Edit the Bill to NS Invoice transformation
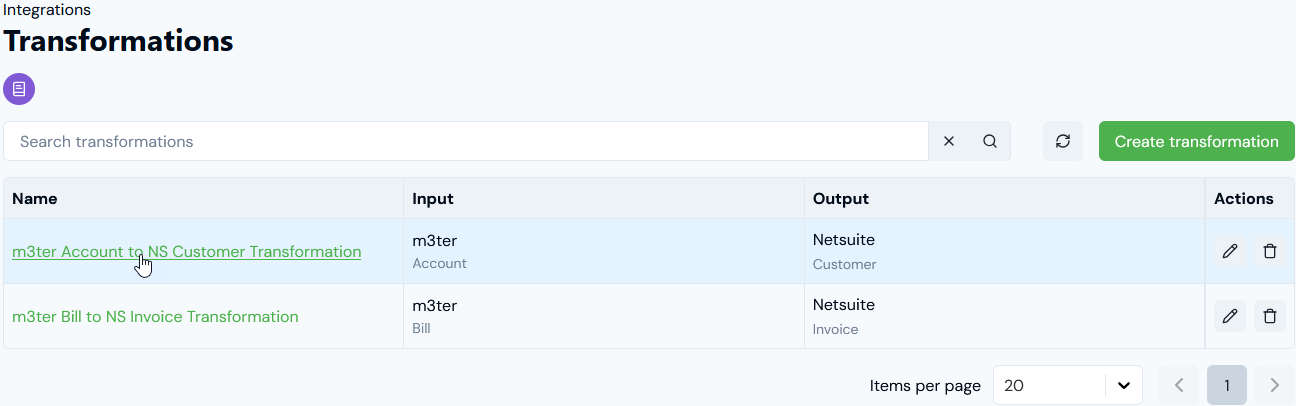Viewport: 1296px width, 406px height. [x=1230, y=316]
